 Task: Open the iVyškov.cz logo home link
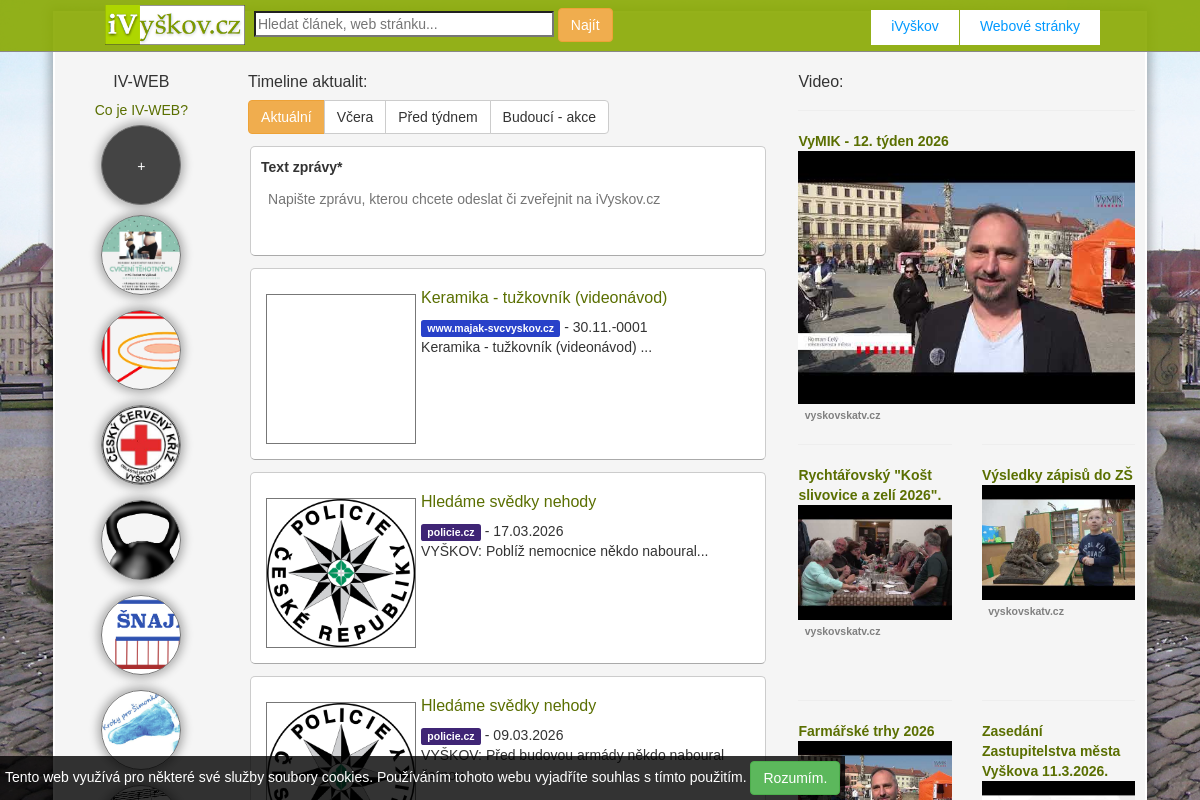(x=175, y=25)
